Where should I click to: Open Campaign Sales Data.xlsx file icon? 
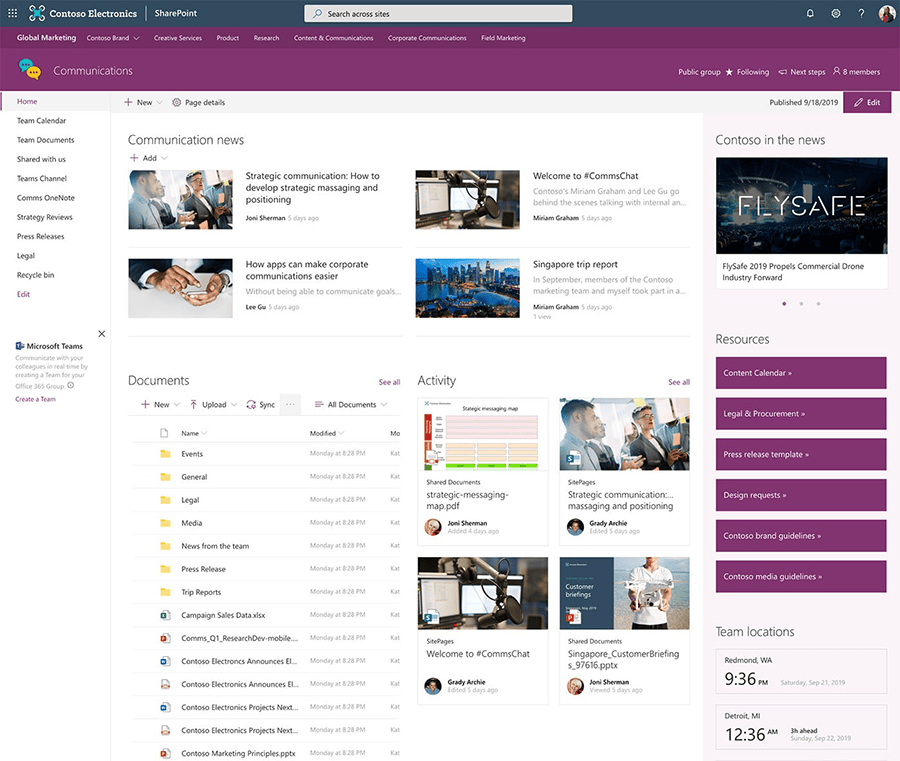pyautogui.click(x=165, y=615)
